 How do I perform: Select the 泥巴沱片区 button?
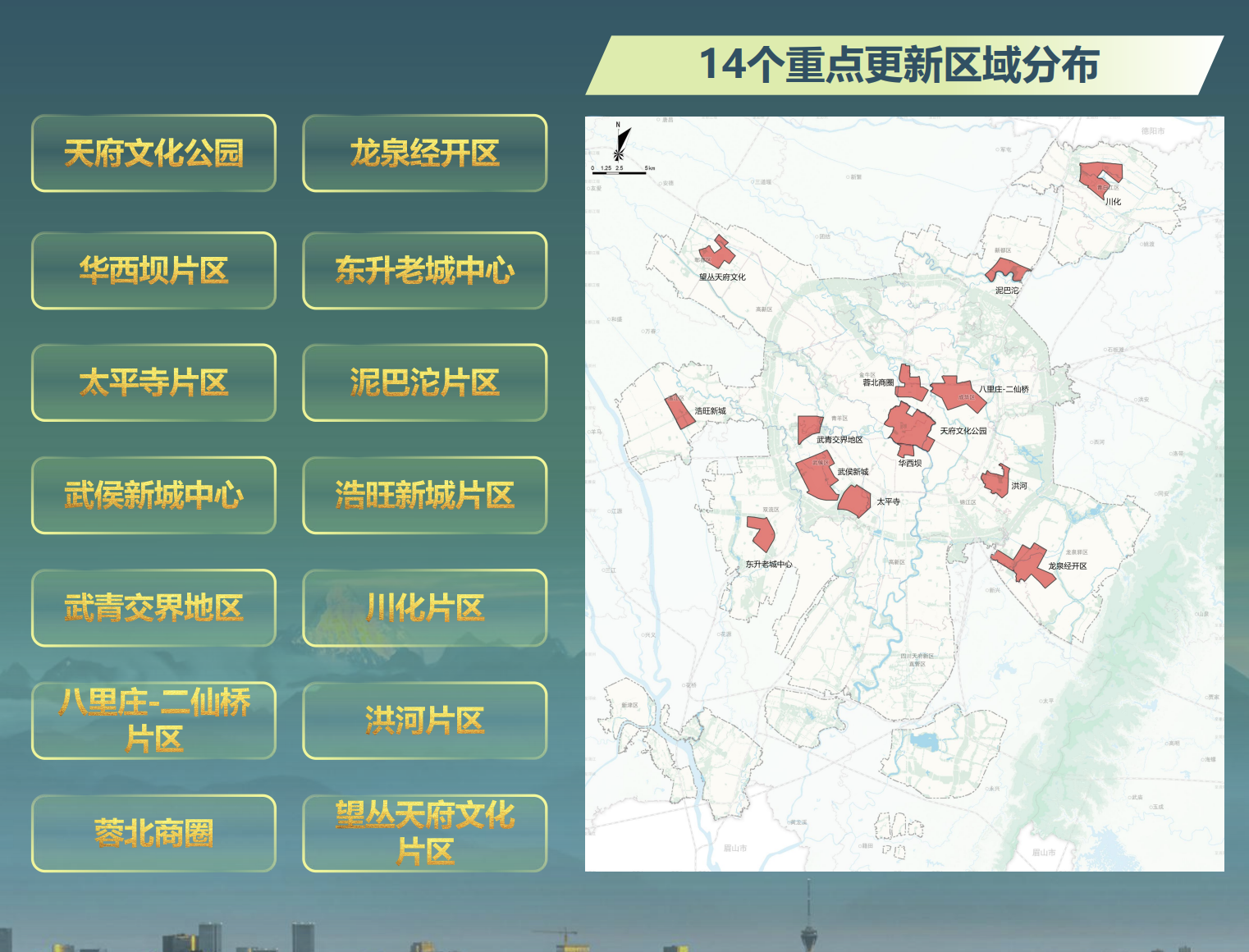click(424, 383)
